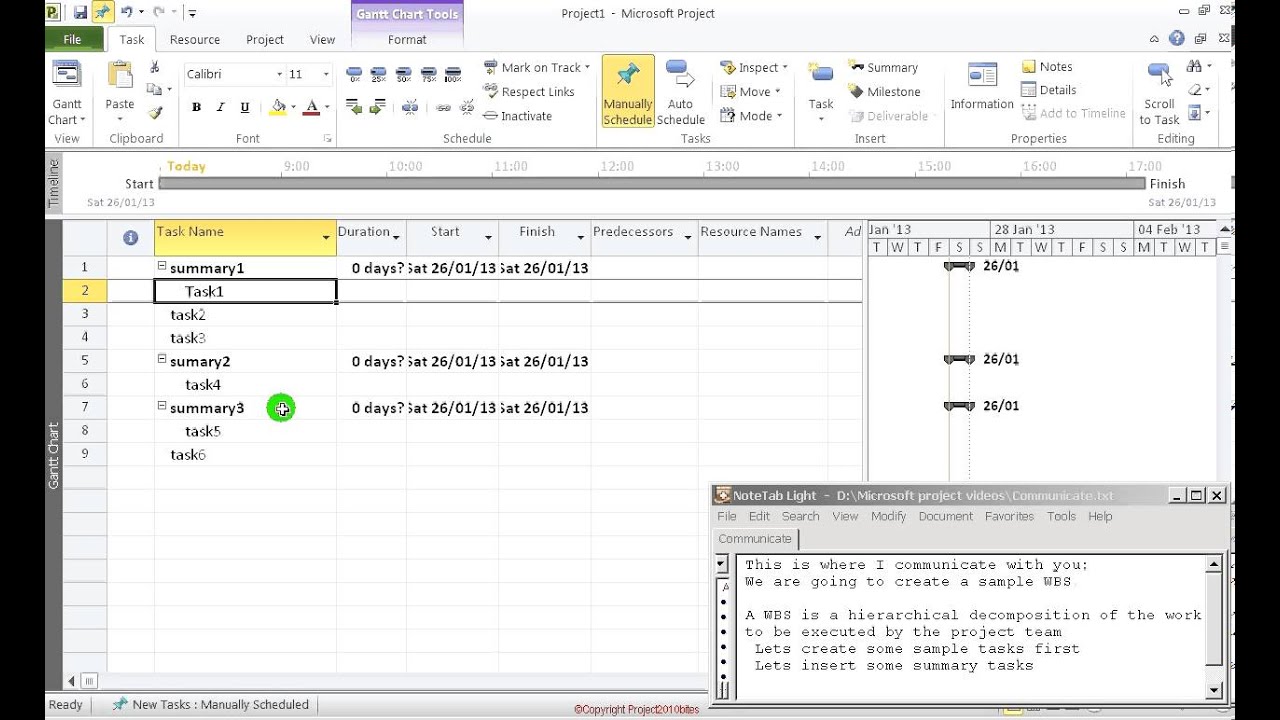Viewport: 1280px width, 720px height.
Task: Click the summary3 Gantt bar
Action: [959, 406]
